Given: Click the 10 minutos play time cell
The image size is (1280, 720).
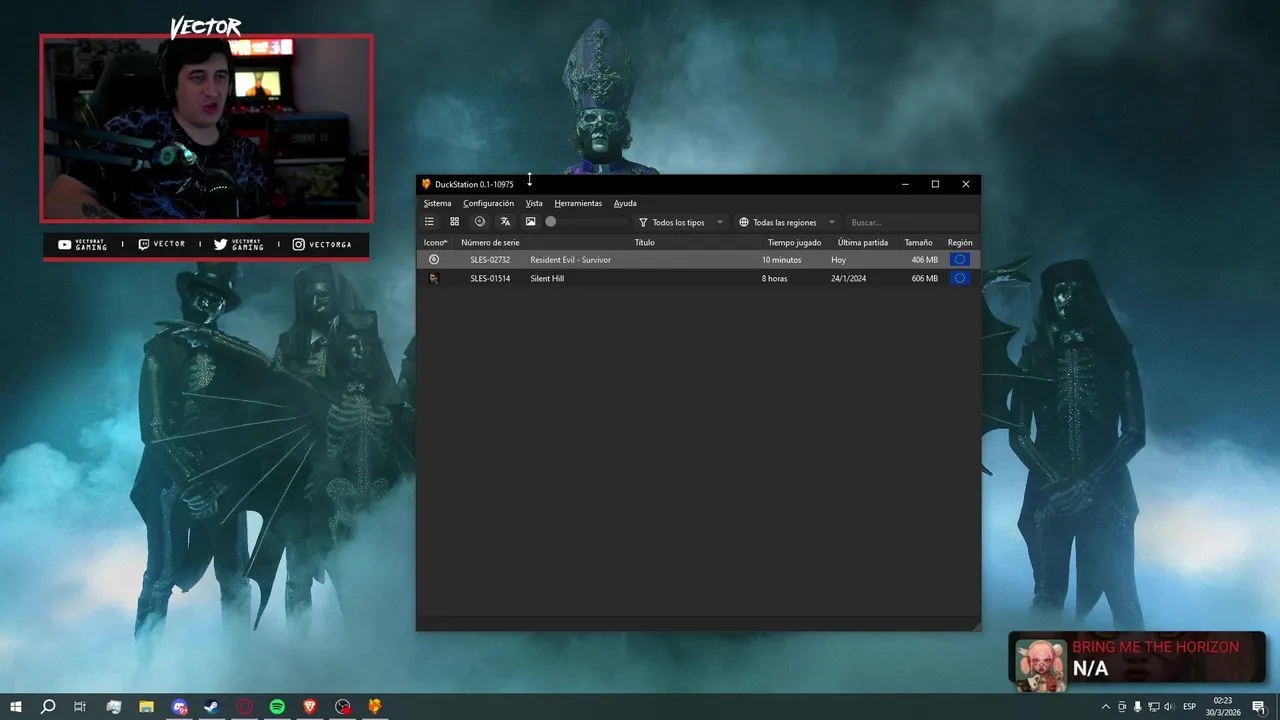Looking at the screenshot, I should coord(781,260).
